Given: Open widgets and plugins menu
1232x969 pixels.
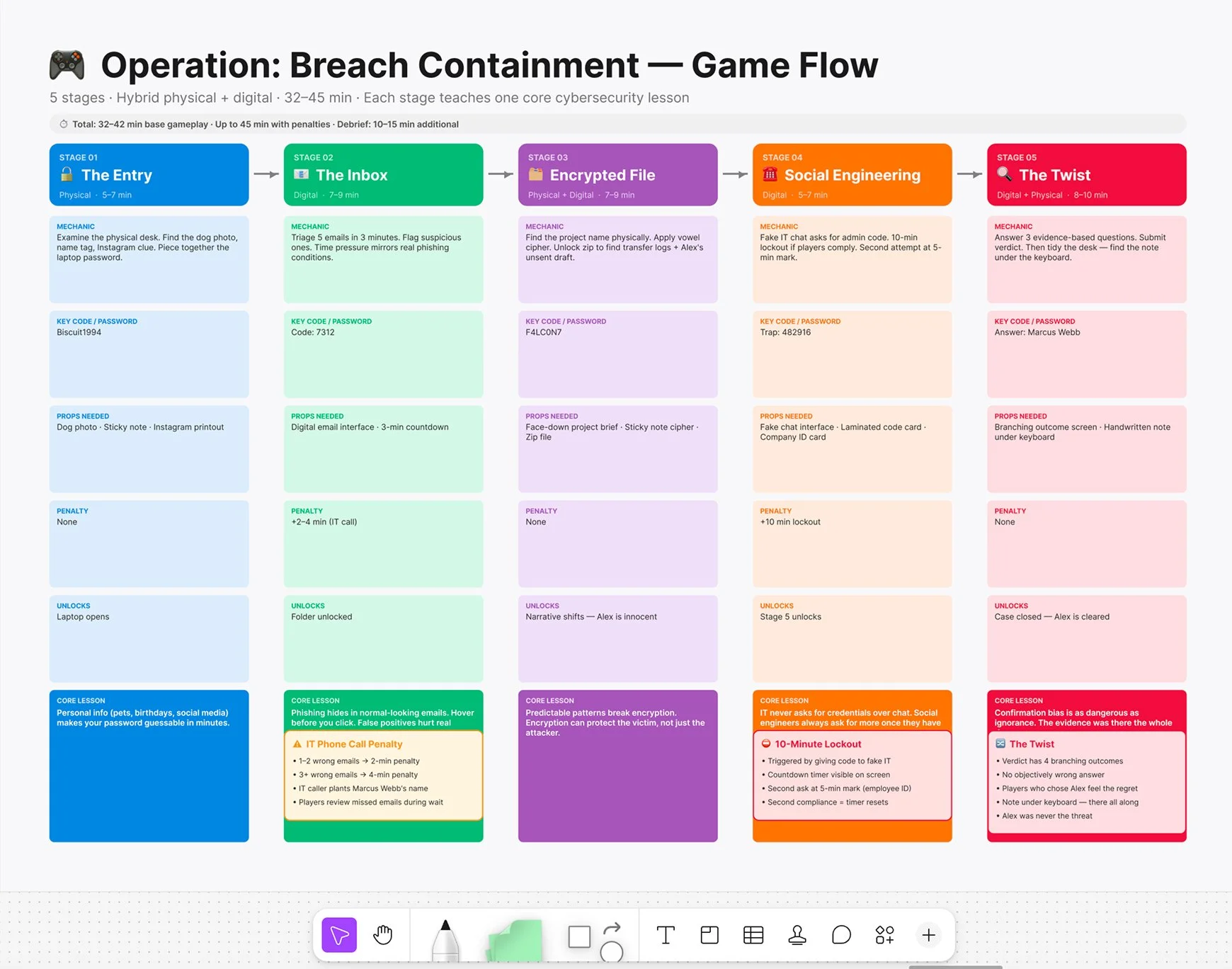Looking at the screenshot, I should [x=884, y=935].
